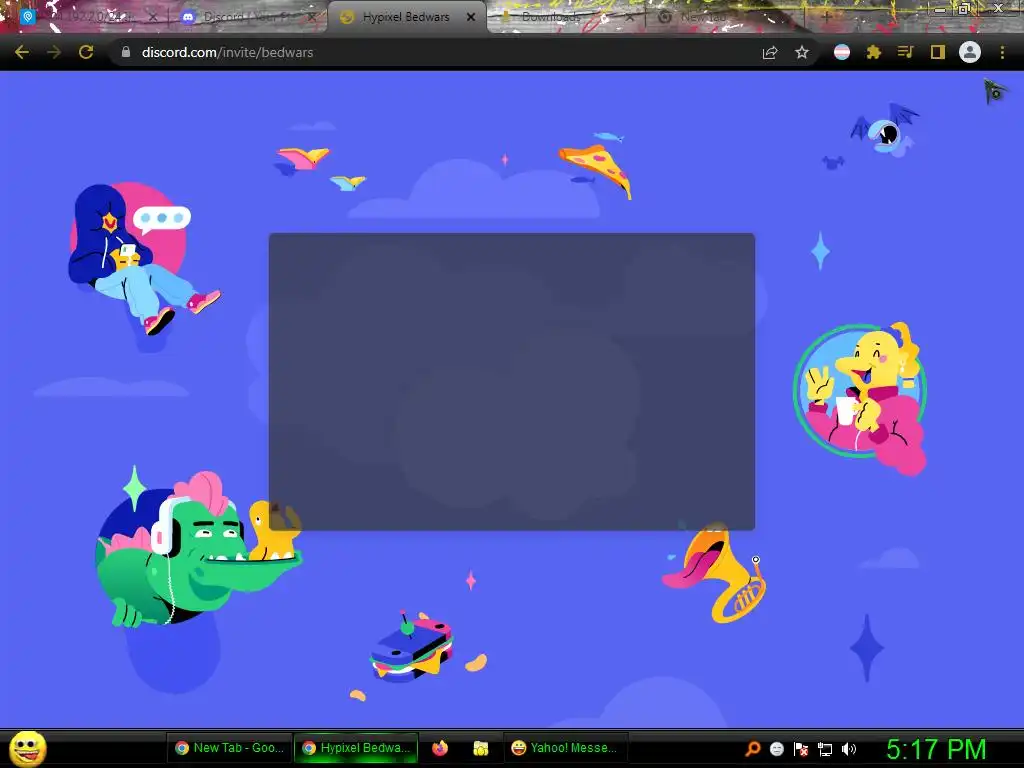The width and height of the screenshot is (1024, 768).
Task: Bookmark this page with the star icon
Action: [802, 52]
